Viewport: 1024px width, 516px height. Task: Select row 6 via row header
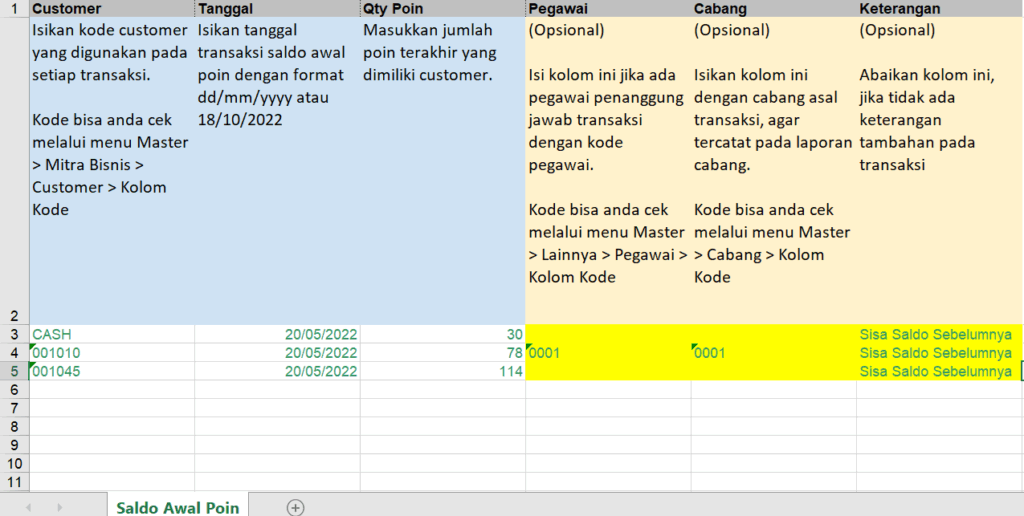(x=14, y=389)
